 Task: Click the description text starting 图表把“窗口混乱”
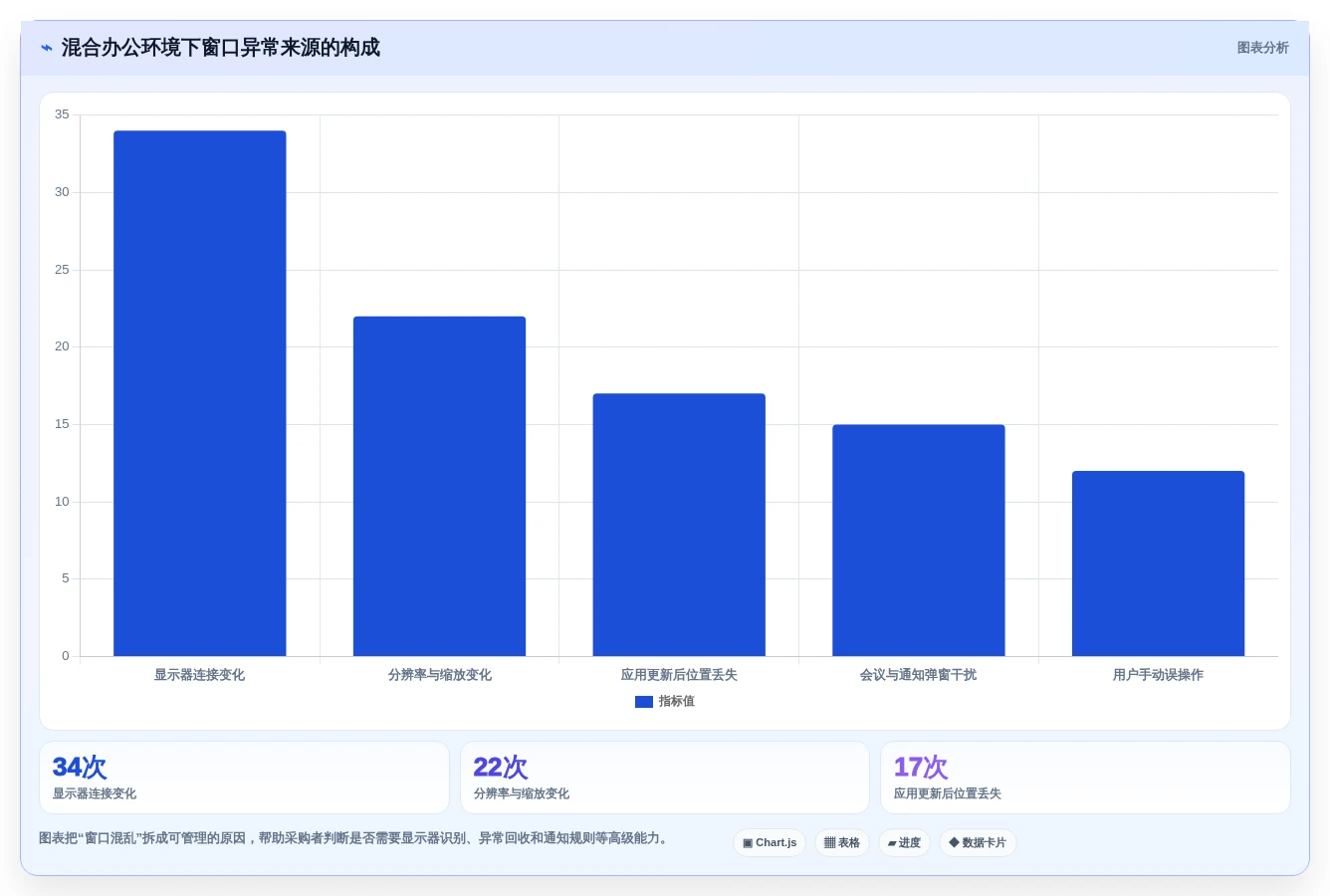355,838
